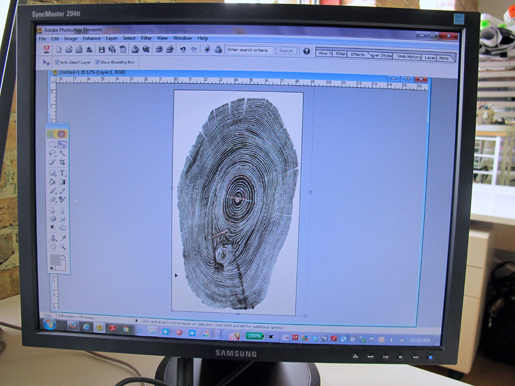Choose the Zoom magnifier tool
The width and height of the screenshot is (515, 386).
[63, 247]
